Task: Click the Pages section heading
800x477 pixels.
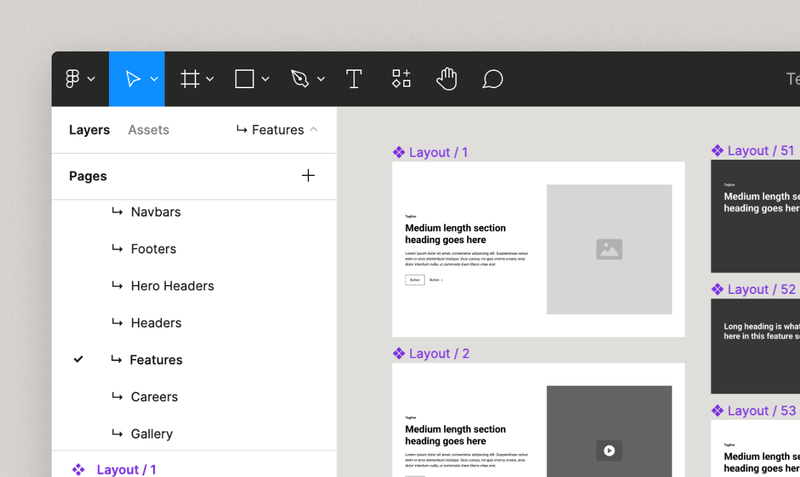Action: point(88,176)
